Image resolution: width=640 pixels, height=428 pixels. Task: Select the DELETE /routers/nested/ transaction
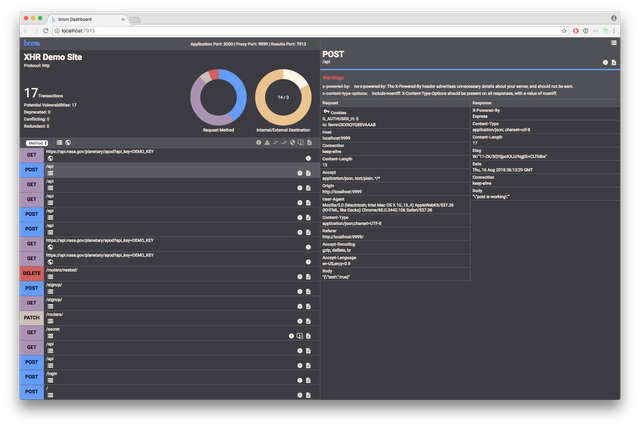point(170,273)
